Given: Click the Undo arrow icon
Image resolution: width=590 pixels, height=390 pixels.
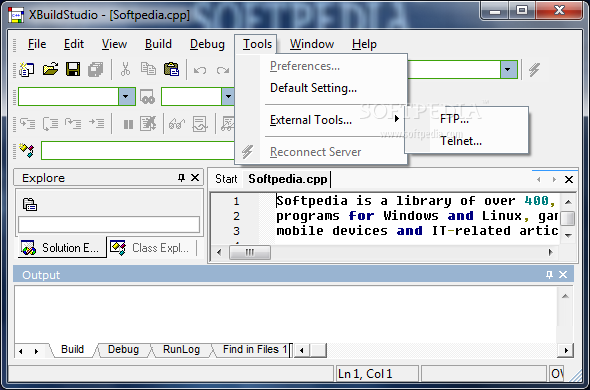Looking at the screenshot, I should (x=199, y=70).
